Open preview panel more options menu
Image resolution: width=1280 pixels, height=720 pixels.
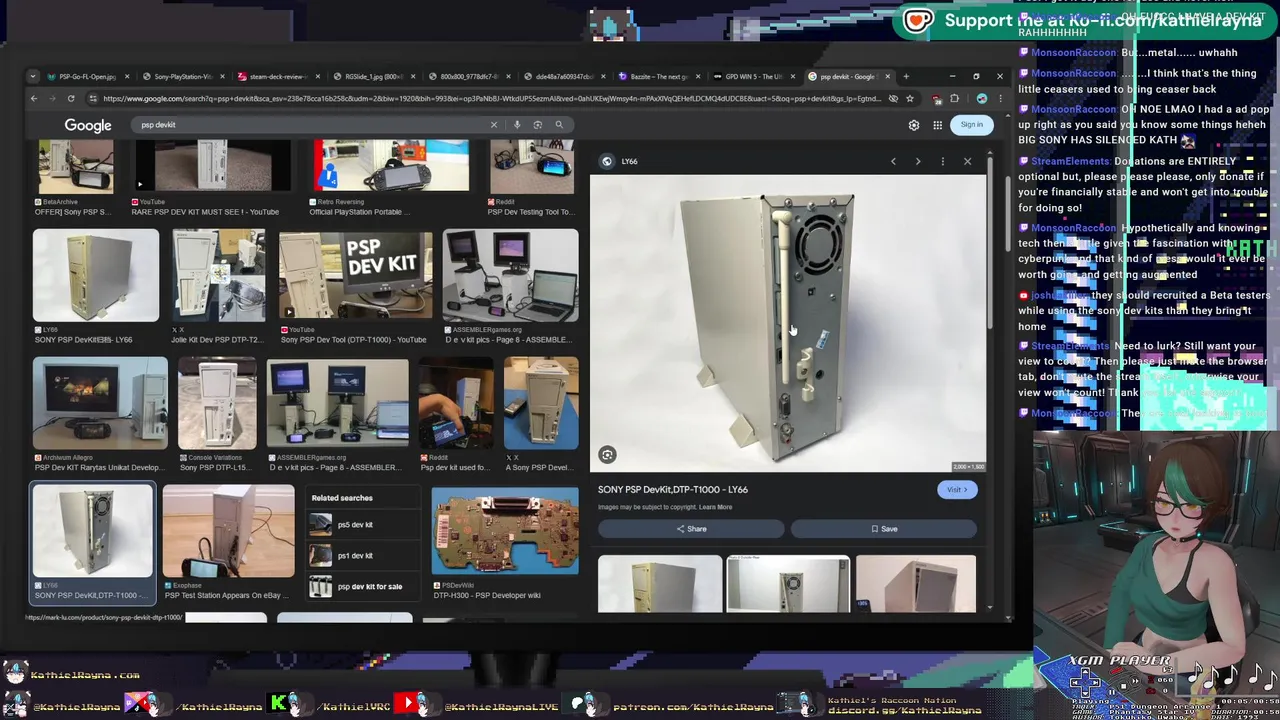(x=942, y=161)
